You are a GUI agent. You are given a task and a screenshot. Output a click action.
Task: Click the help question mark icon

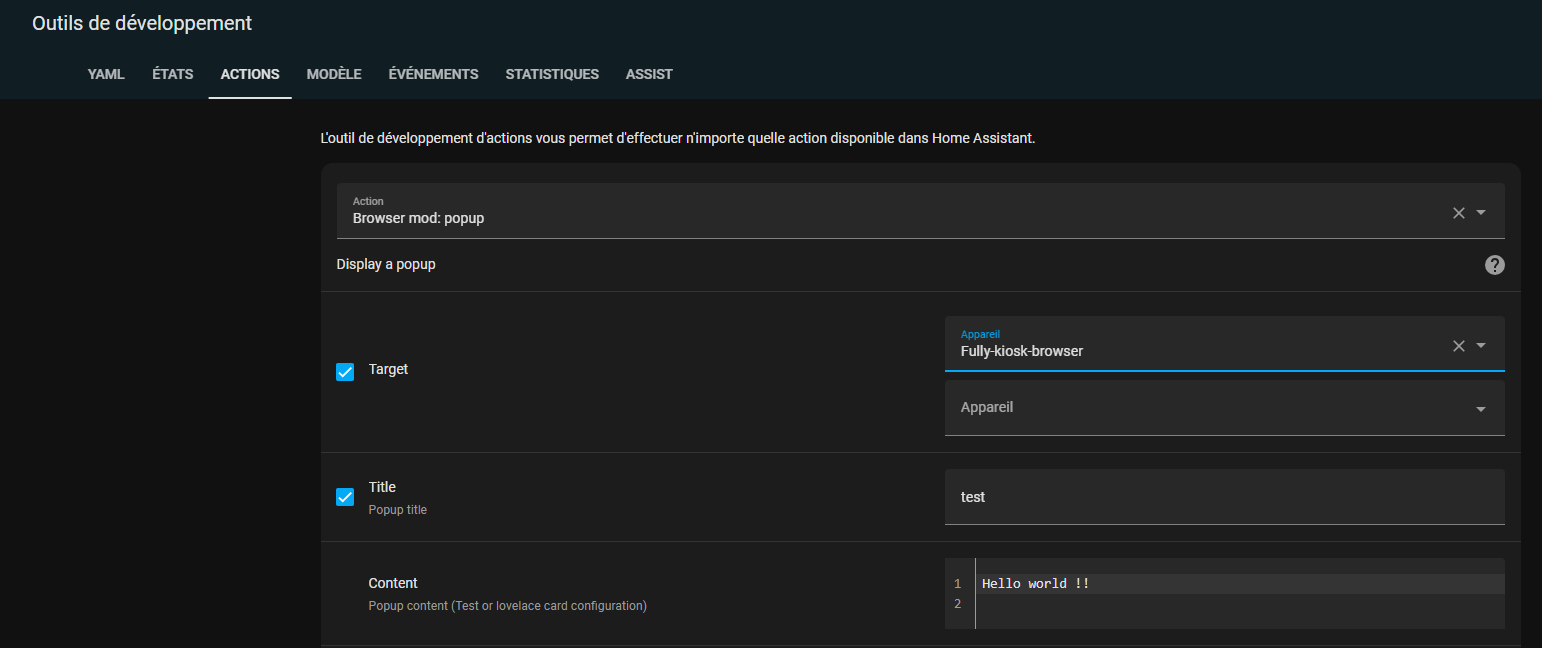pos(1494,265)
